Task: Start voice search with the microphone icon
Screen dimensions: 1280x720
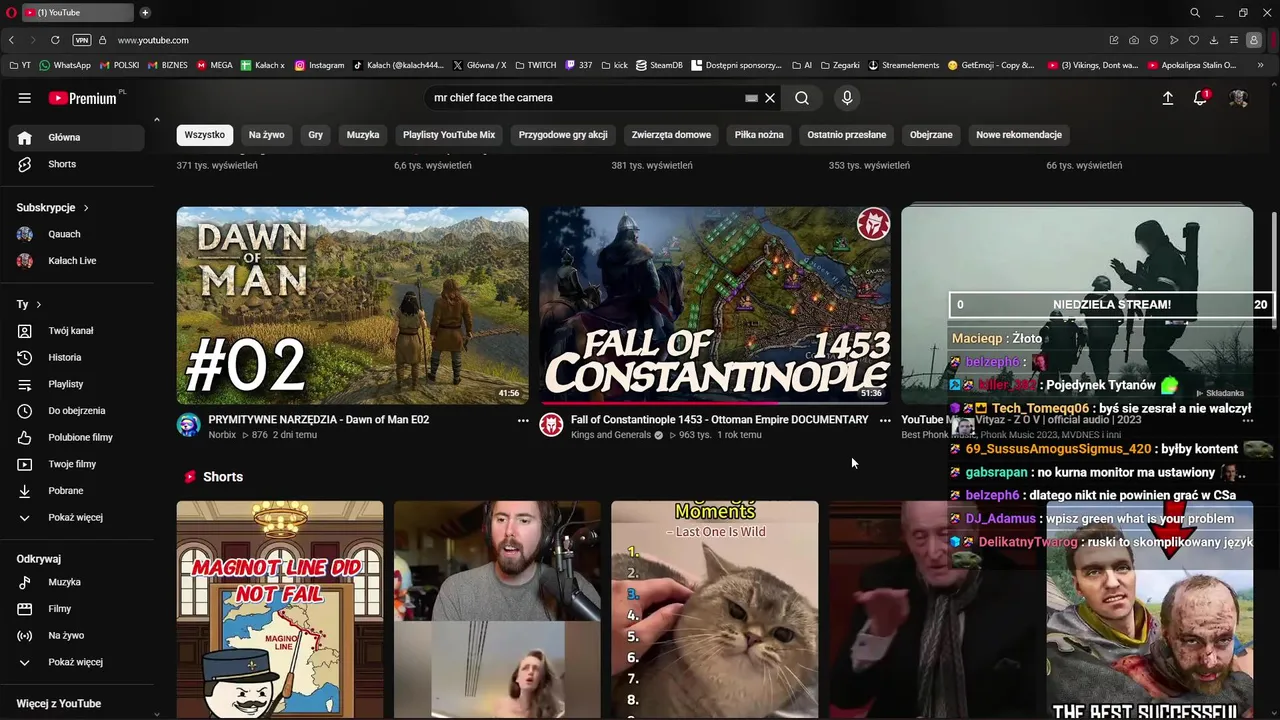Action: click(x=847, y=98)
